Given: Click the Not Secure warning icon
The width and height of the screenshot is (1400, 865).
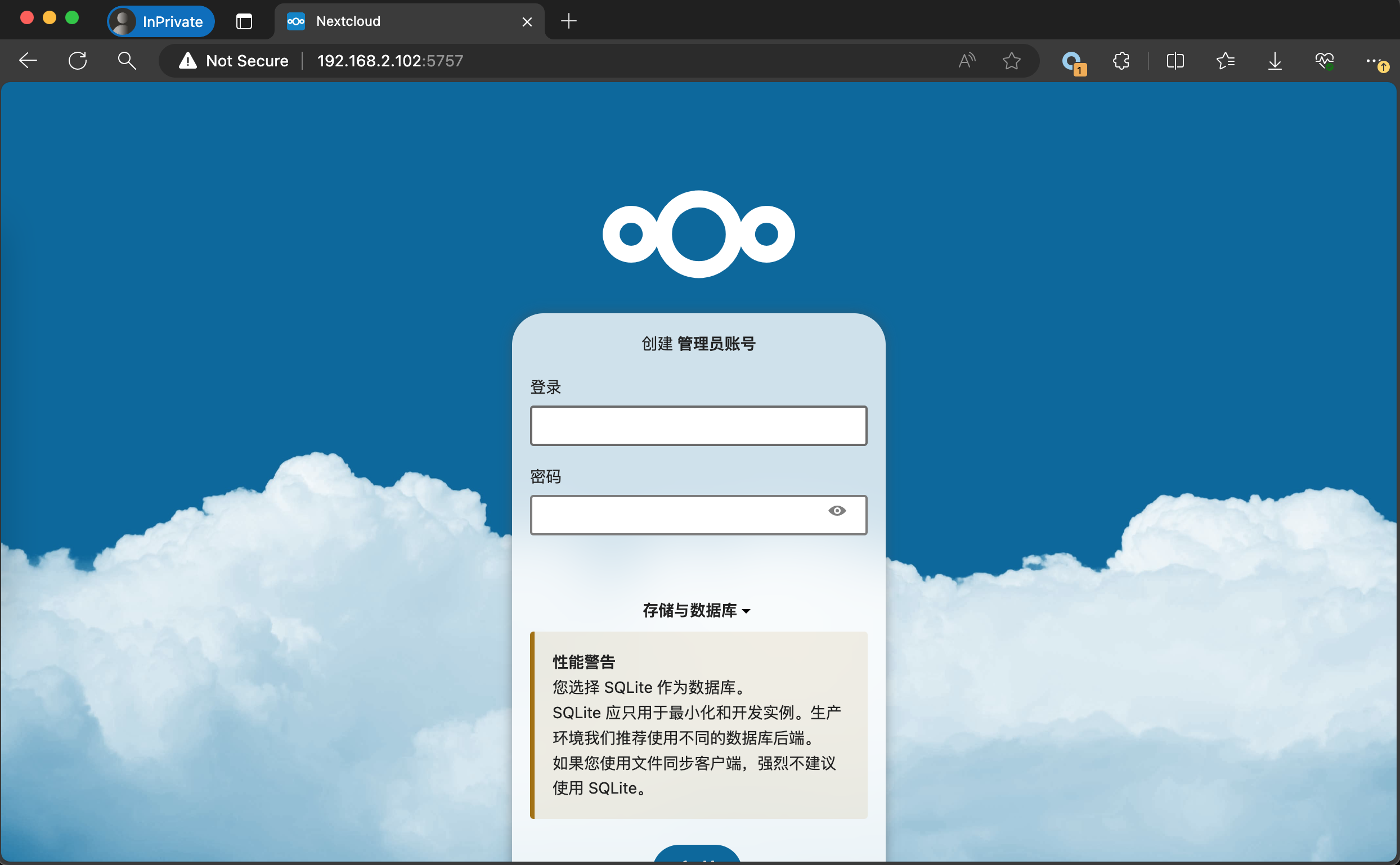Looking at the screenshot, I should click(187, 61).
